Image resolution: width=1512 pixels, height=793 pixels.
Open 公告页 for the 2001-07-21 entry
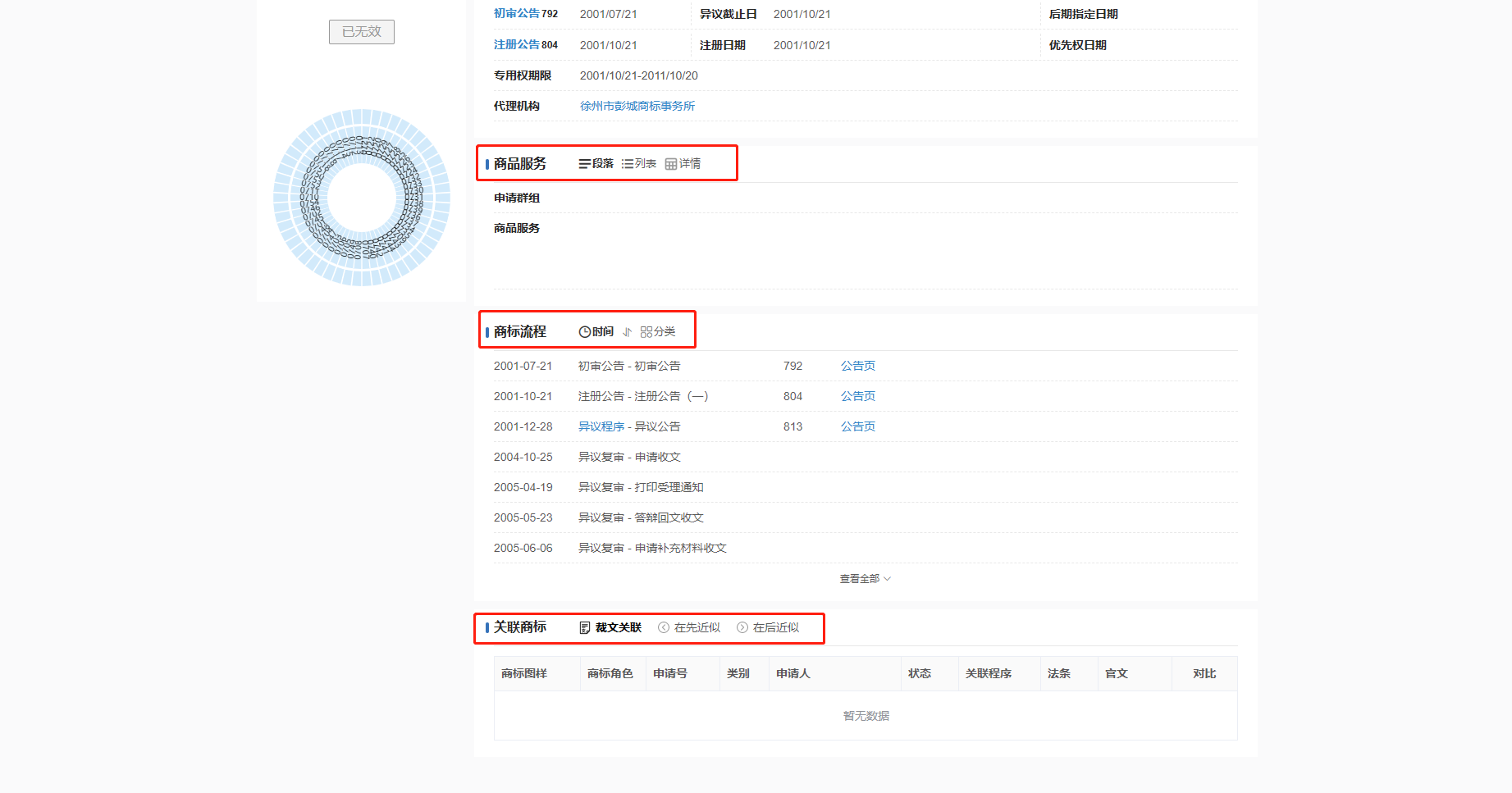click(x=857, y=367)
